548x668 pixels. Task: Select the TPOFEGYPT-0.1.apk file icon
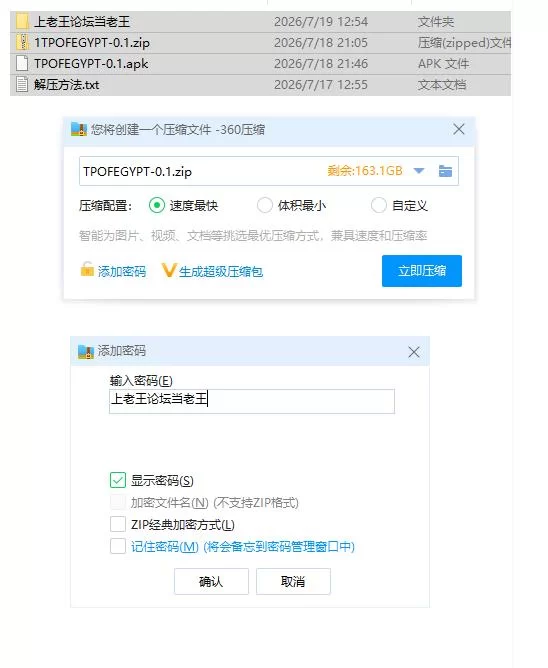(22, 63)
